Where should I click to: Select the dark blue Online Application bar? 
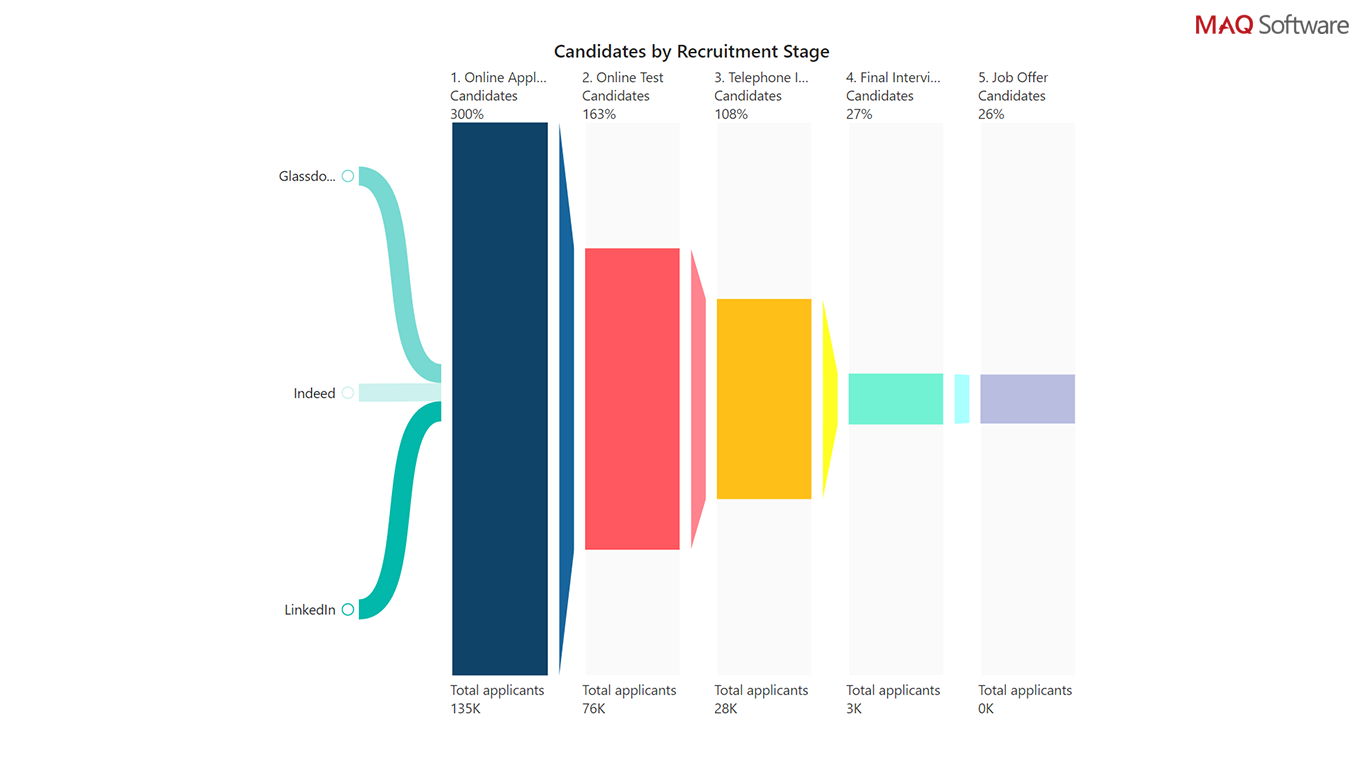point(500,398)
